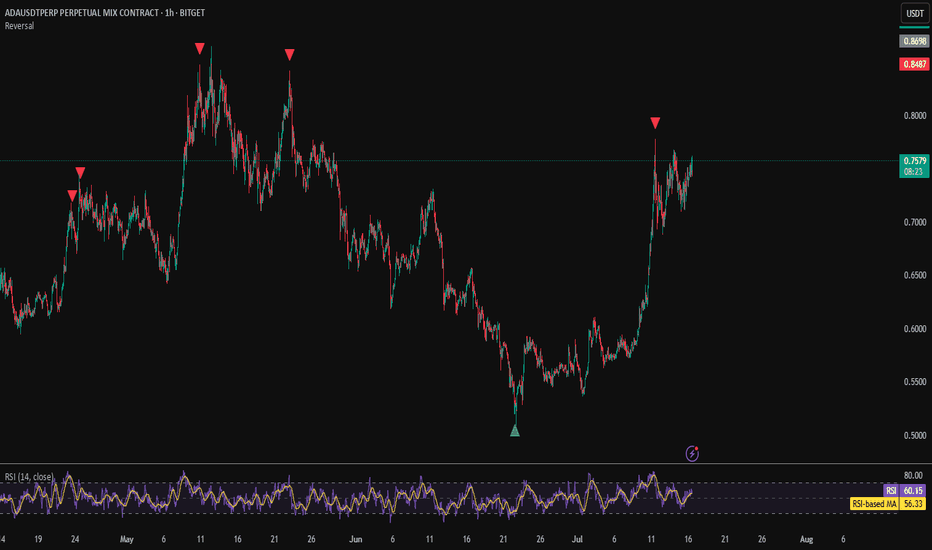Select the lowest red triangle near April 24
The width and height of the screenshot is (932, 550).
[73, 196]
